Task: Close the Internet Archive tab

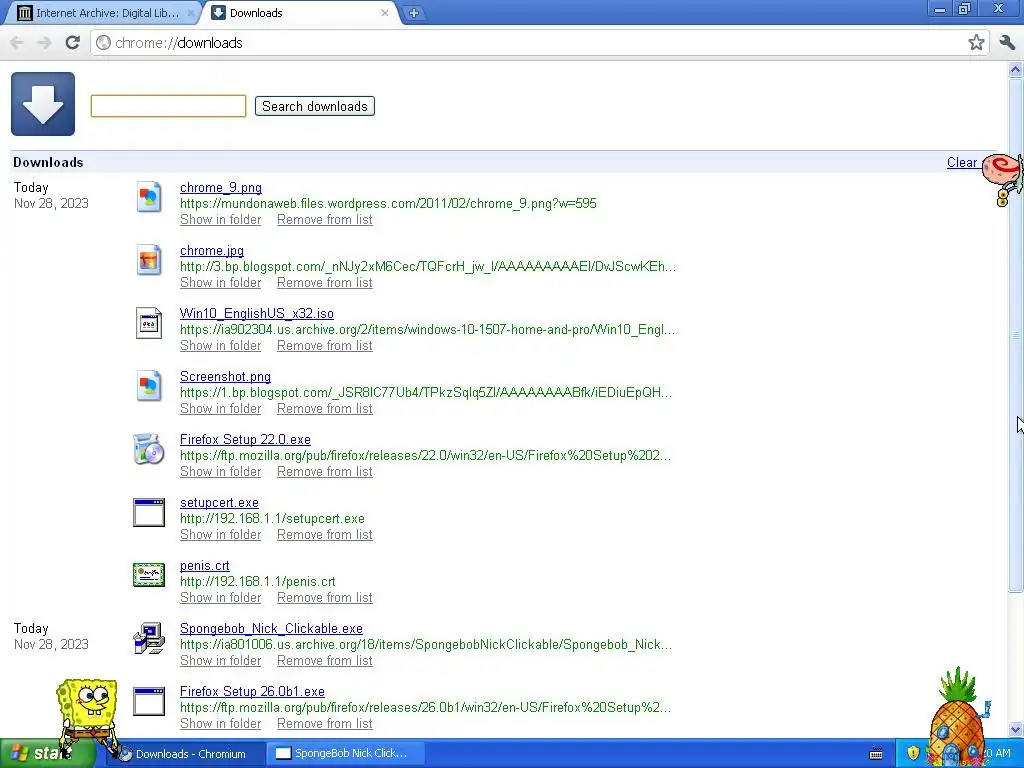Action: [191, 13]
